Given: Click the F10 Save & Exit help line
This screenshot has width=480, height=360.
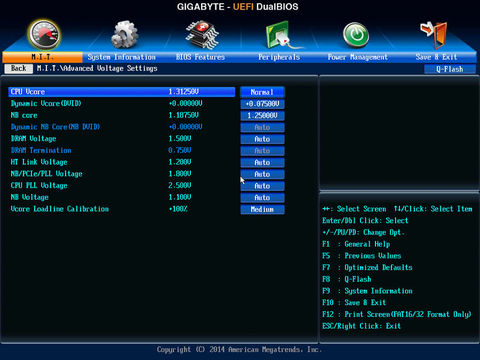Looking at the screenshot, I should tap(354, 302).
